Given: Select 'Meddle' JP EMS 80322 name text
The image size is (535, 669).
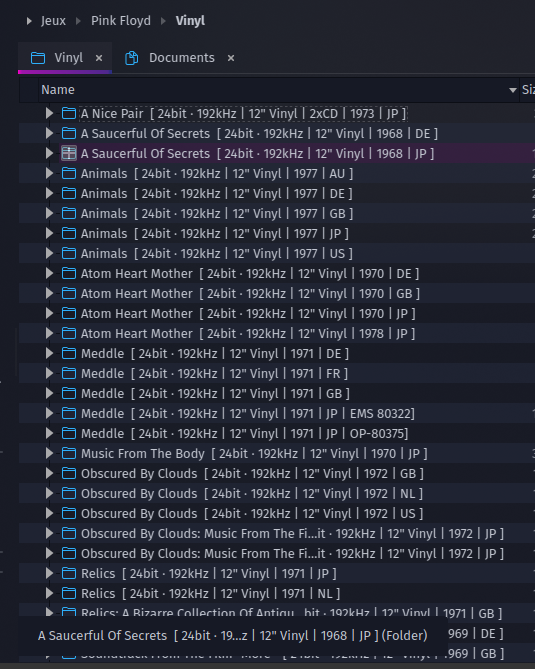Looking at the screenshot, I should click(x=247, y=413).
